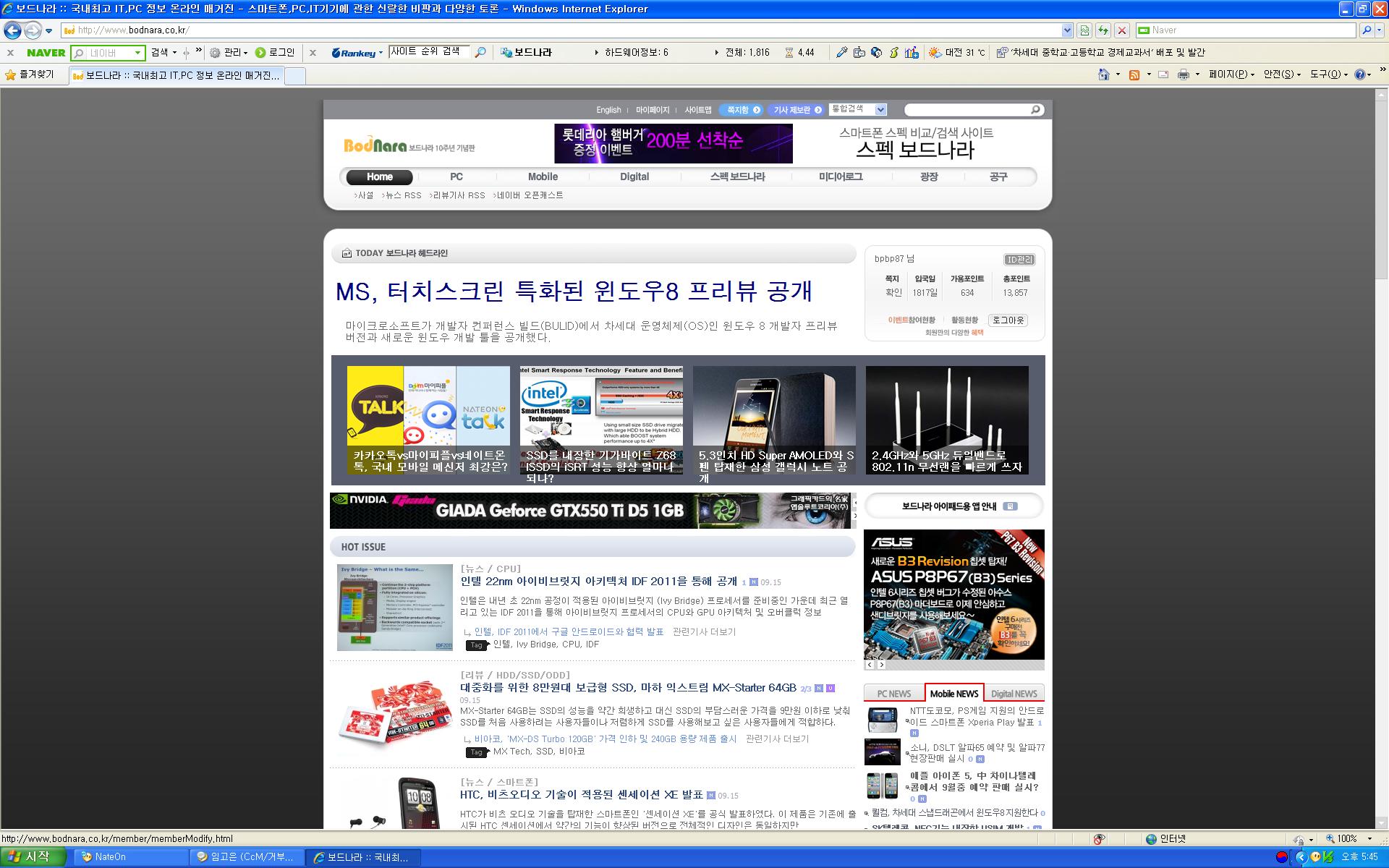Click the globe icon on Rankey toolbar
The image size is (1389, 868).
(876, 52)
